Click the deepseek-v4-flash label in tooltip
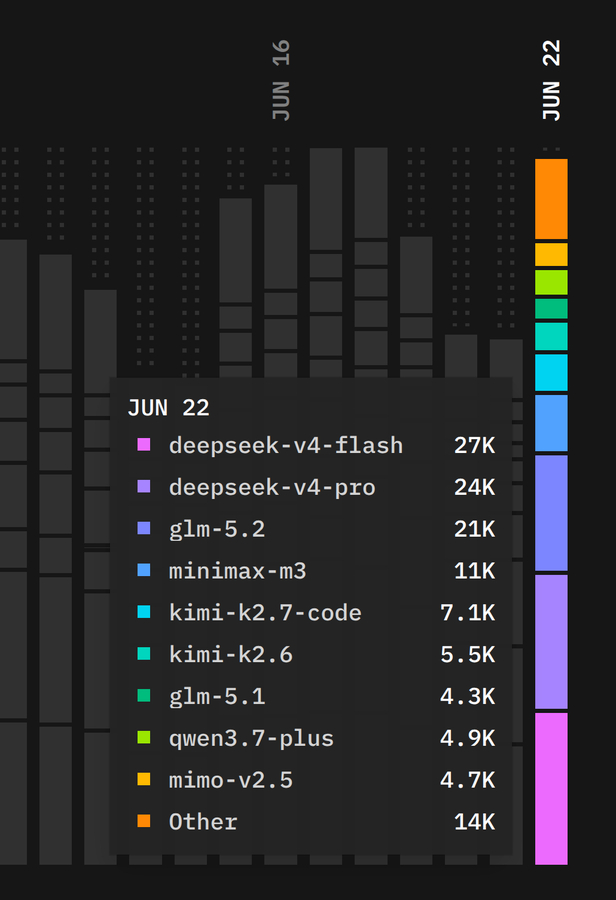 pos(286,445)
